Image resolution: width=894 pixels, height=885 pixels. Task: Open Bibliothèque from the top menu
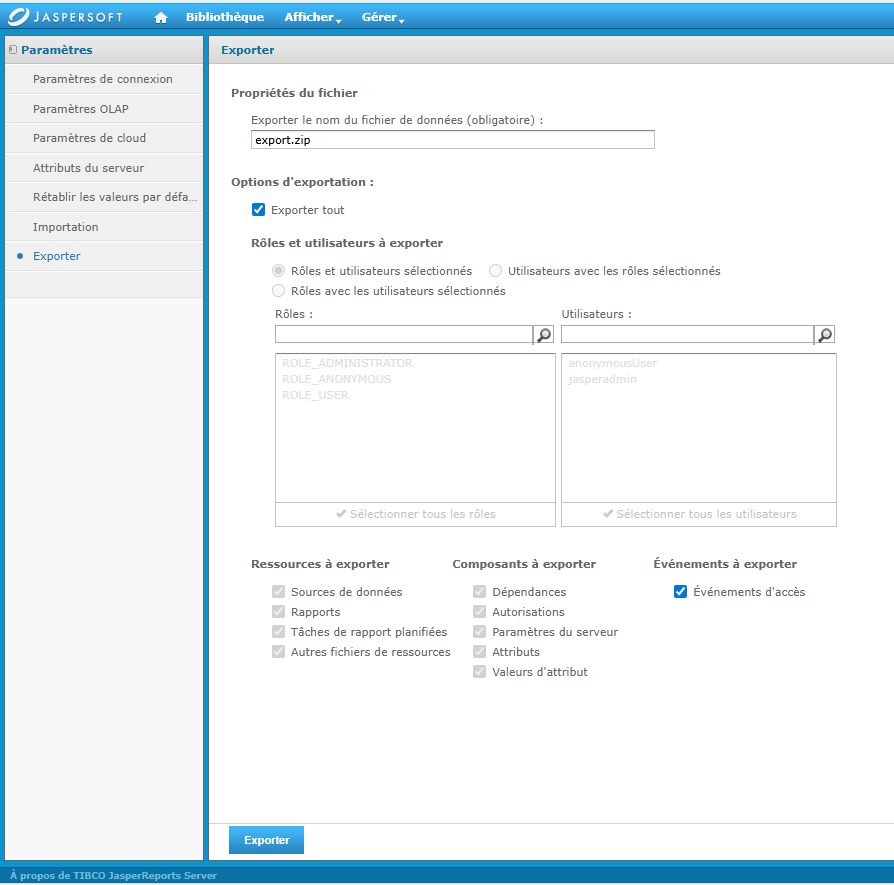pyautogui.click(x=224, y=17)
